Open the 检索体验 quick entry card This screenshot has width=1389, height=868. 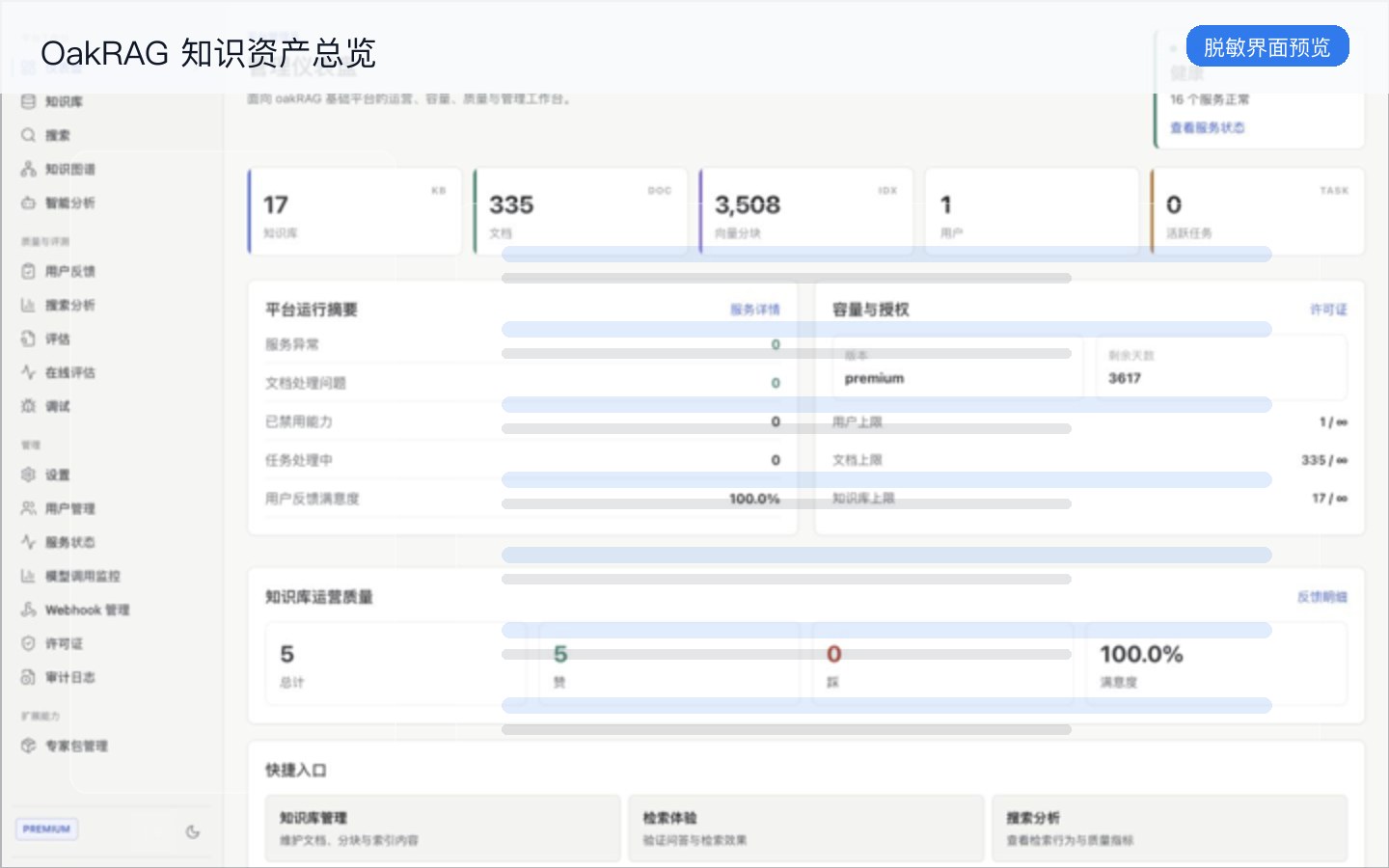[x=806, y=828]
